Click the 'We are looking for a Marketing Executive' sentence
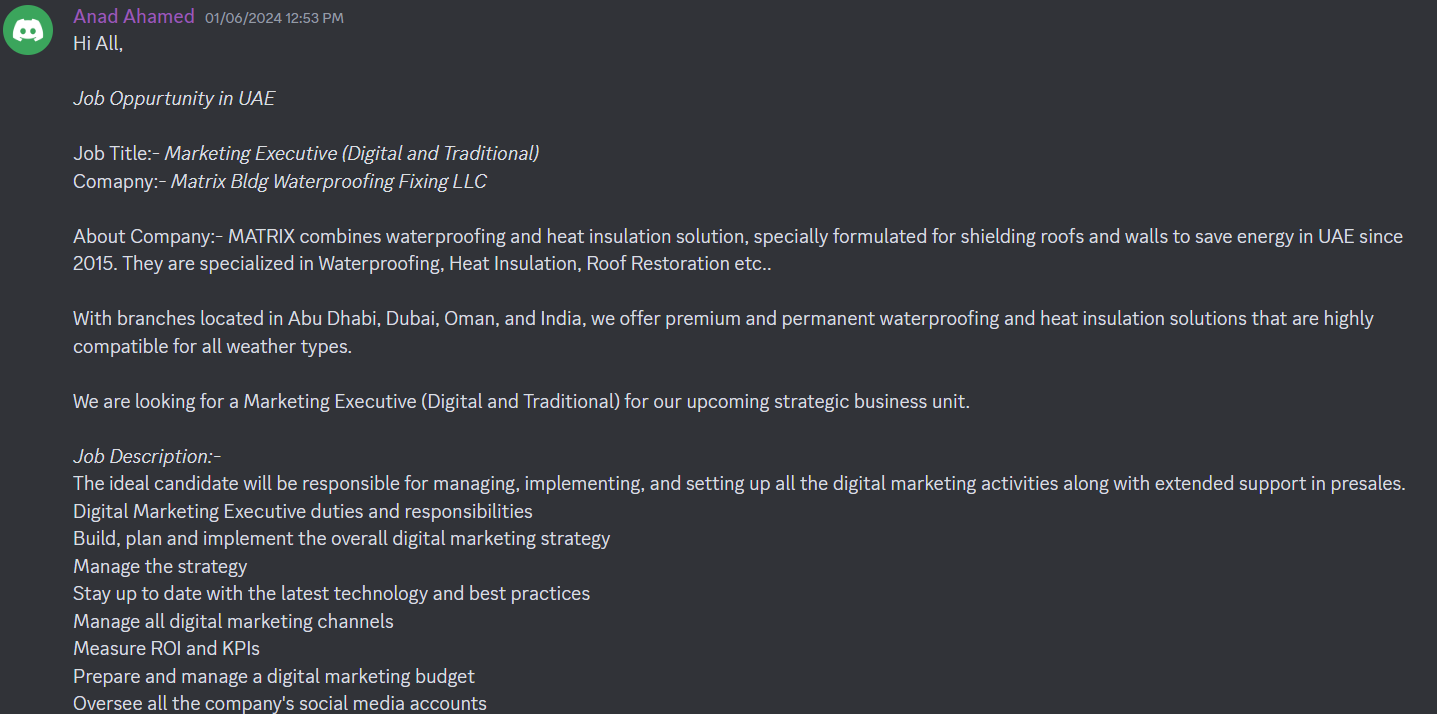This screenshot has width=1437, height=714. tap(521, 402)
